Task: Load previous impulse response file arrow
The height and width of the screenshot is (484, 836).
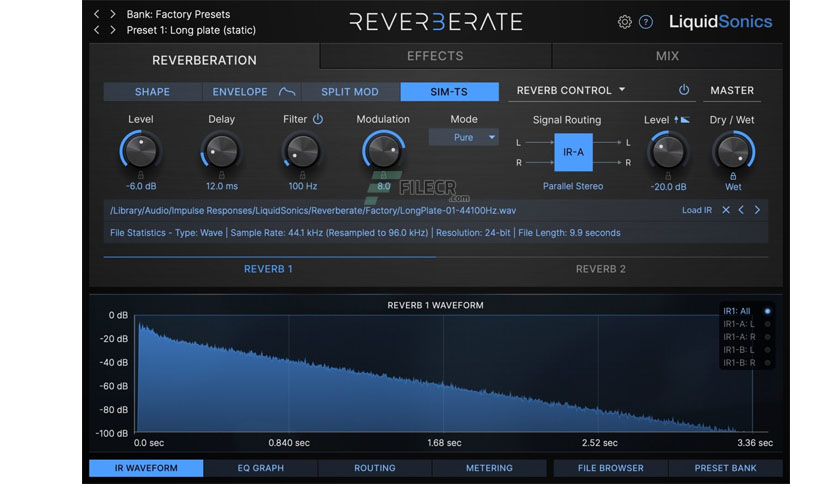Action: tap(741, 210)
